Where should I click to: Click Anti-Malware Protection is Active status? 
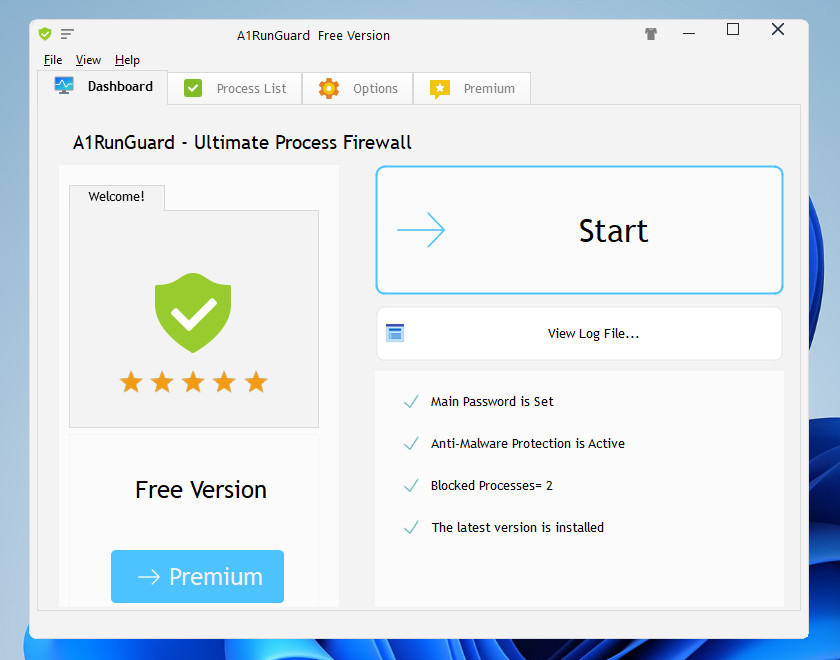click(x=528, y=444)
